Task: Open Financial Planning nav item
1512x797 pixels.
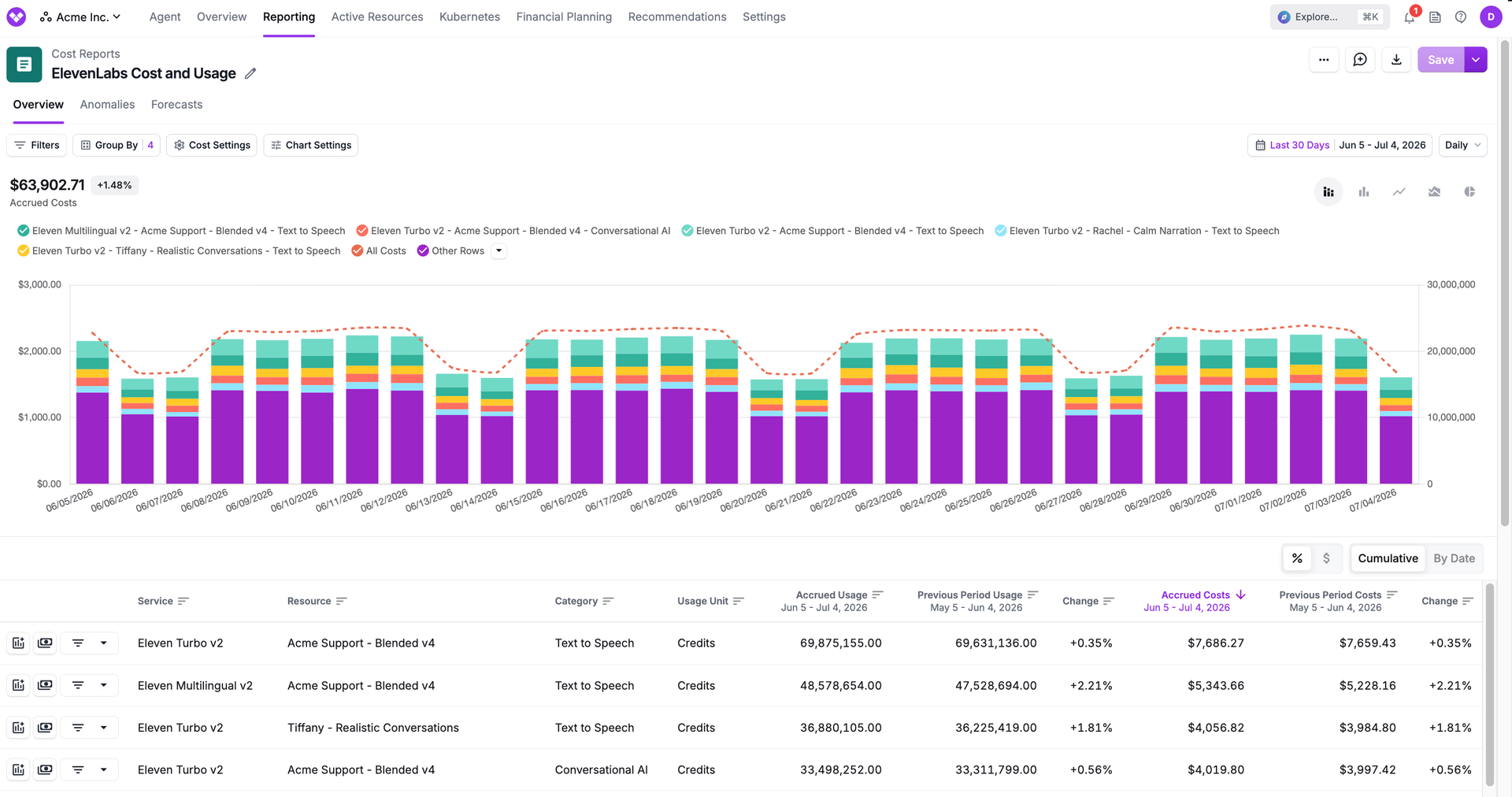Action: 564,17
